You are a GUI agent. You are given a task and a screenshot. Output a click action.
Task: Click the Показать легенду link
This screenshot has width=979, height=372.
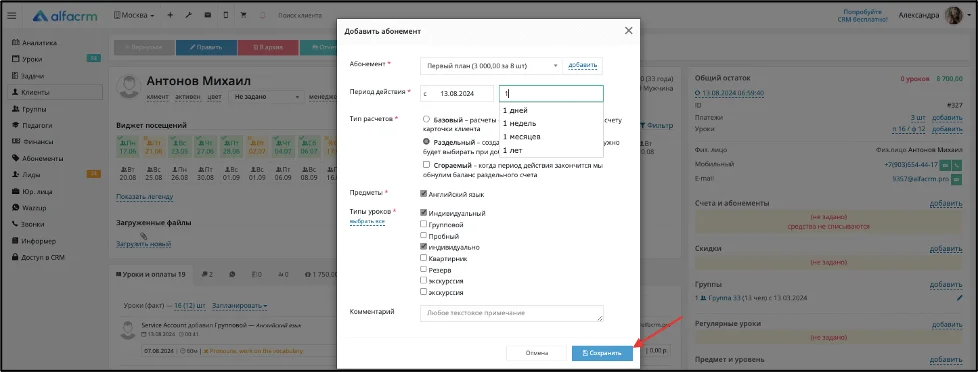(x=145, y=197)
